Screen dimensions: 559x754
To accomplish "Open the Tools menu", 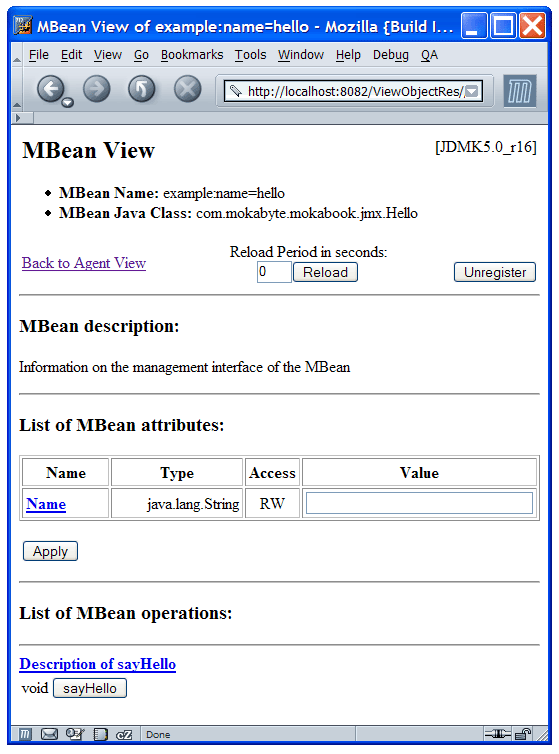I will point(250,55).
